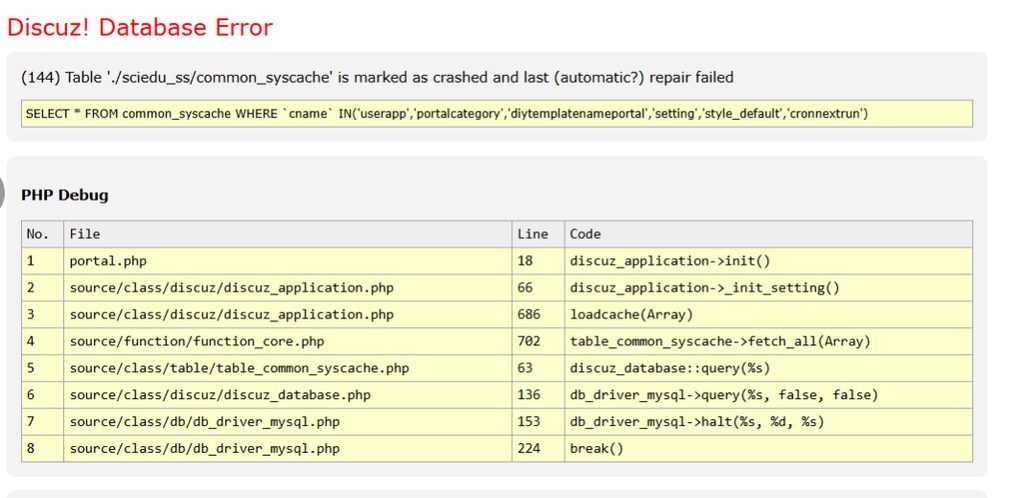Select line number 686 cell
The width and height of the screenshot is (1024, 498).
pyautogui.click(x=538, y=315)
